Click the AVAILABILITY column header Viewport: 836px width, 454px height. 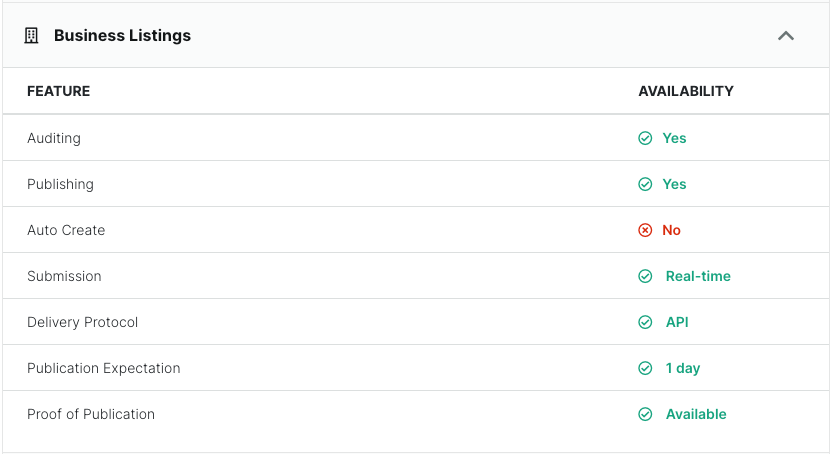[686, 91]
